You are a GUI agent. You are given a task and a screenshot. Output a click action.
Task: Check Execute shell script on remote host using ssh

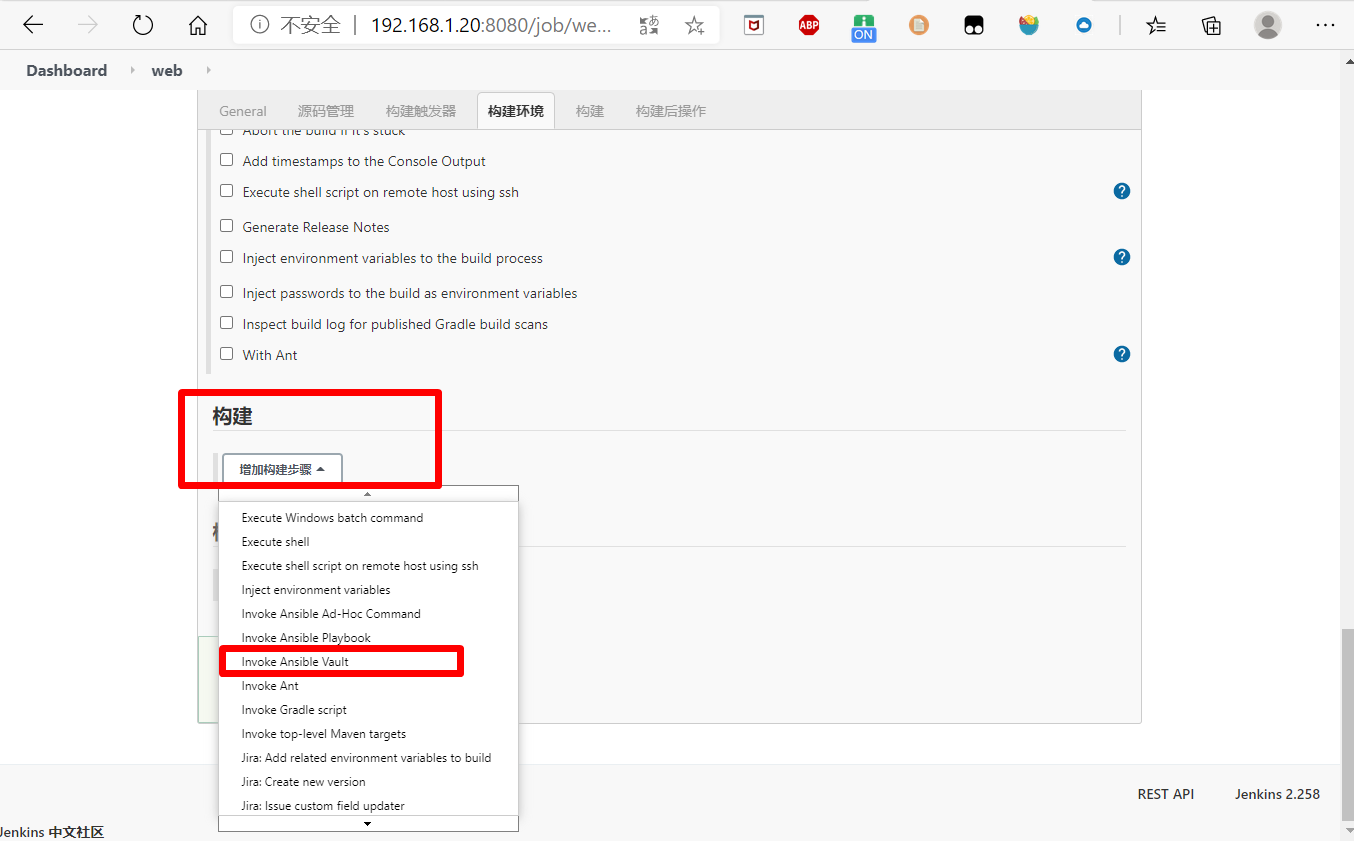pos(227,191)
